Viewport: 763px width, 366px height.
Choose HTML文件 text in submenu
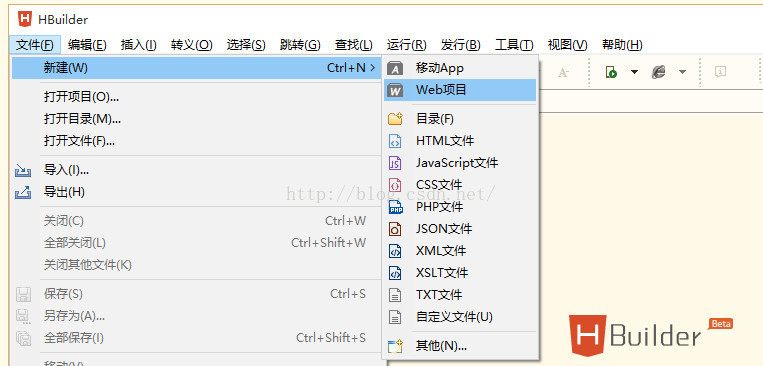pyautogui.click(x=445, y=141)
